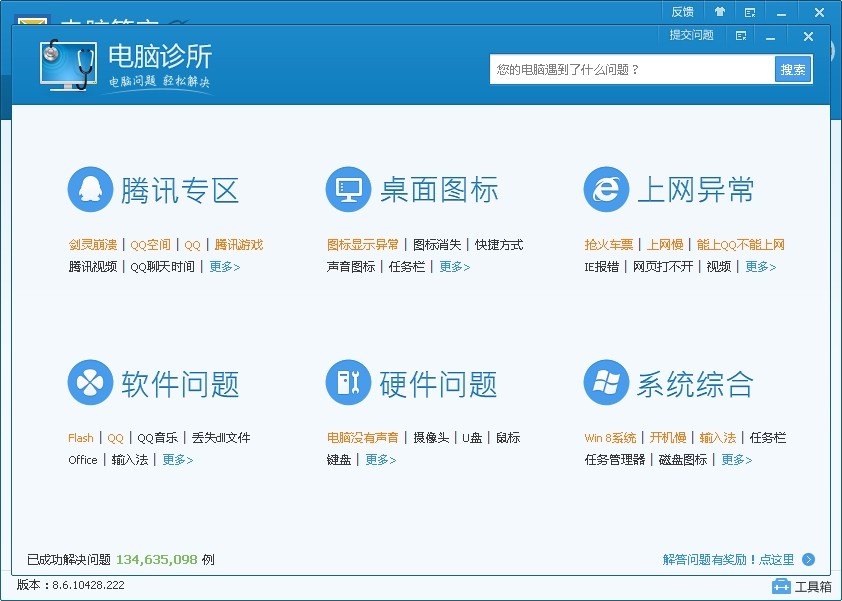Viewport: 842px width, 601px height.
Task: Click the Tencent penguin icon for 腾讯专区
Action: tap(90, 190)
